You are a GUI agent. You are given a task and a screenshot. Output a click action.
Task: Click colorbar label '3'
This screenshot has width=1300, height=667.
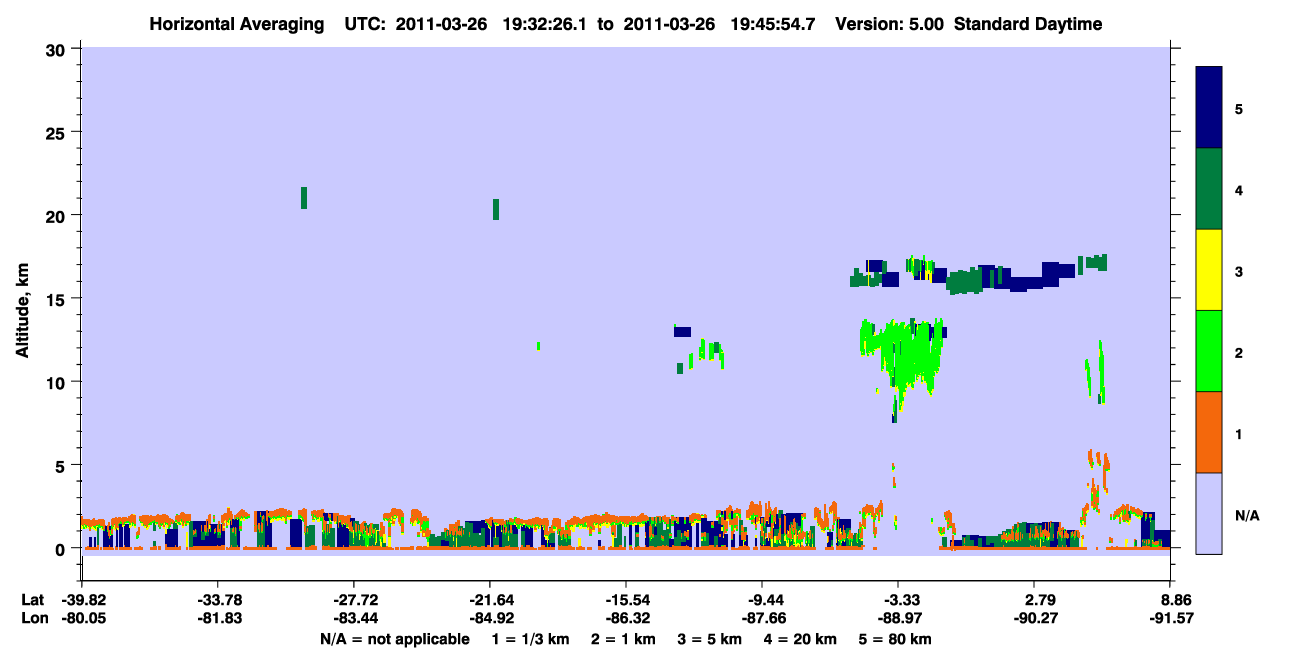pos(1239,271)
